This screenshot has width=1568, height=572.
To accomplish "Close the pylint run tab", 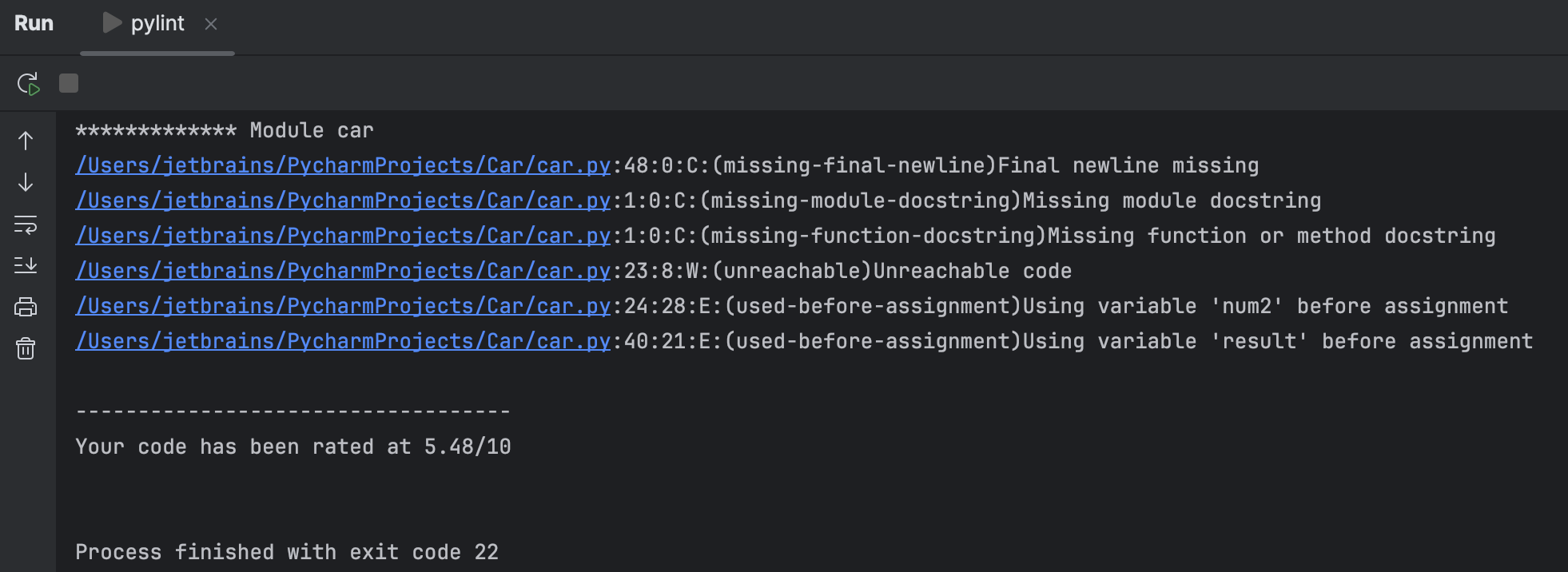I will [x=210, y=25].
